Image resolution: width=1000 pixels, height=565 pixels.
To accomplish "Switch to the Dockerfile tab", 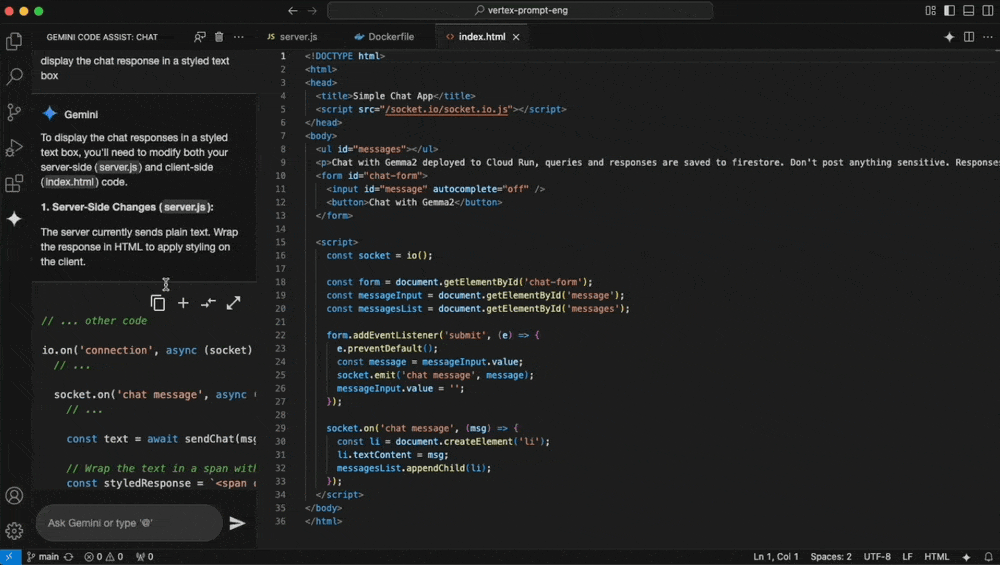I will (x=384, y=37).
